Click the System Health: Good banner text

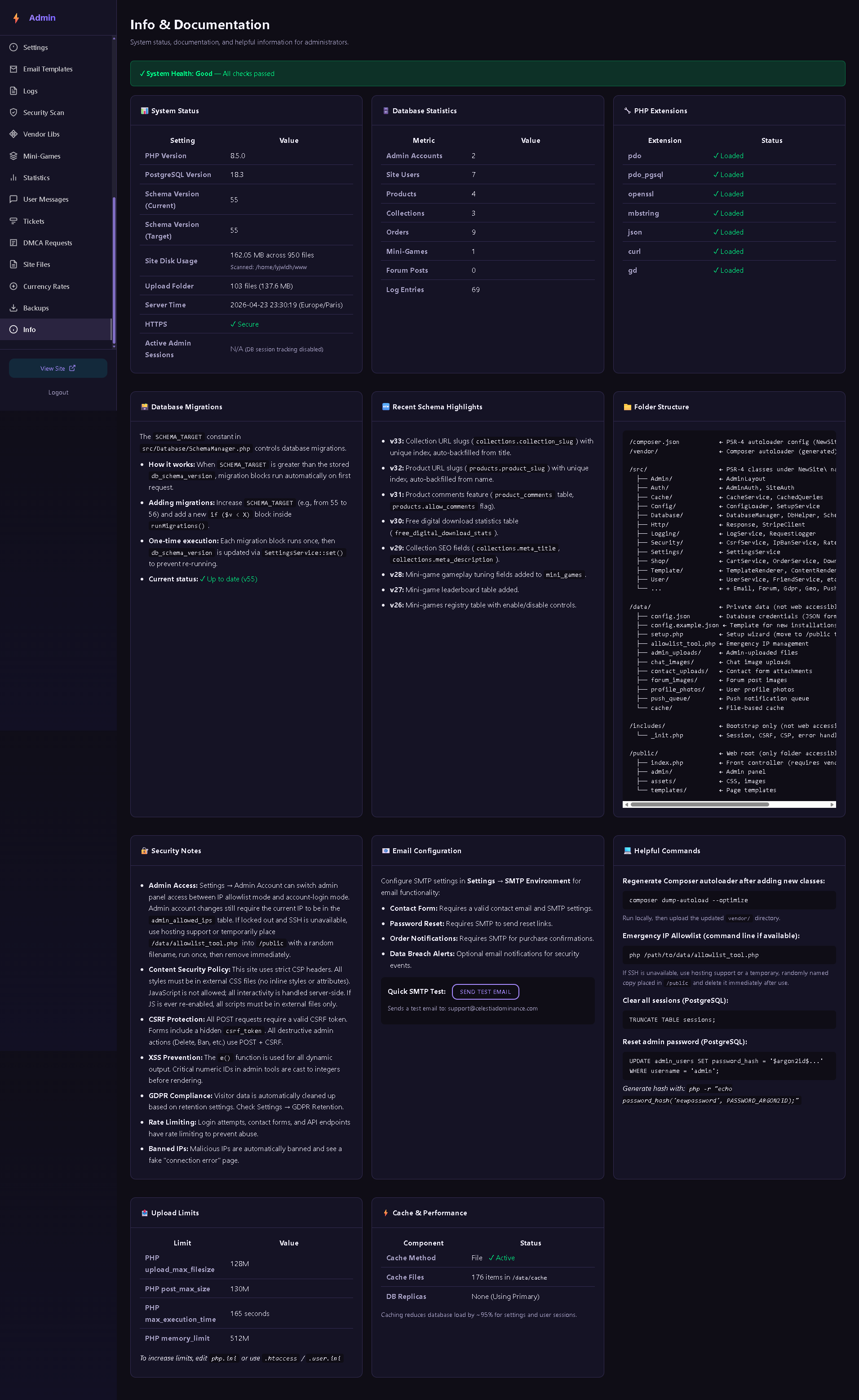coord(207,74)
